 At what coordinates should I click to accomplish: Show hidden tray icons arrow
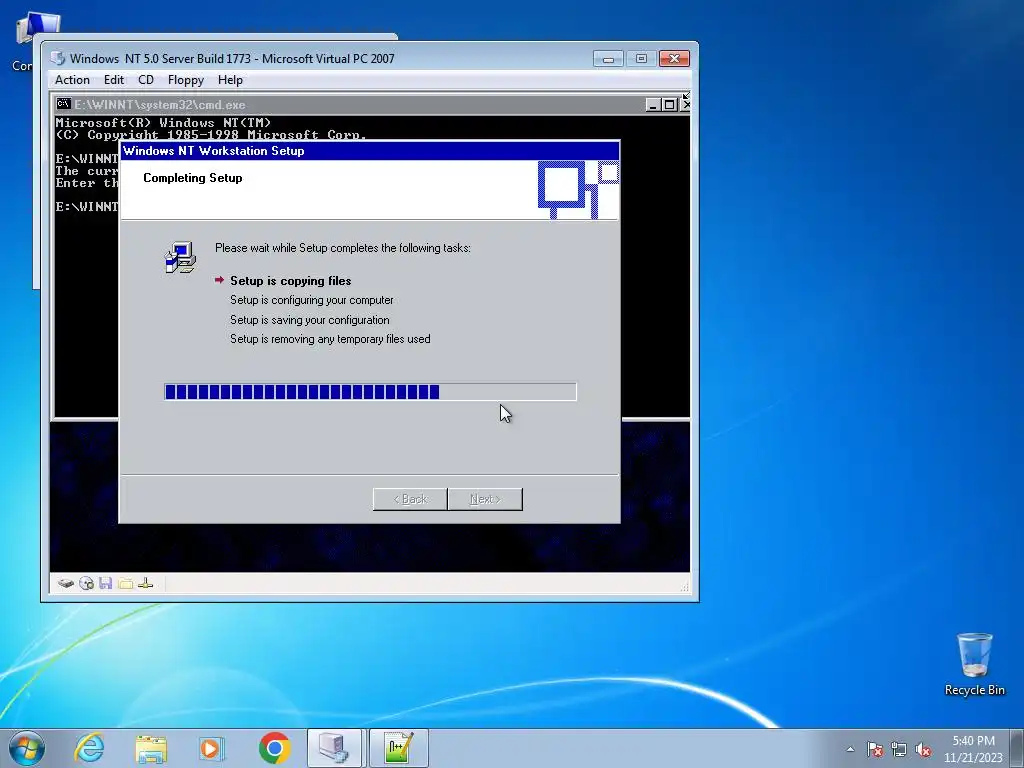pos(850,749)
